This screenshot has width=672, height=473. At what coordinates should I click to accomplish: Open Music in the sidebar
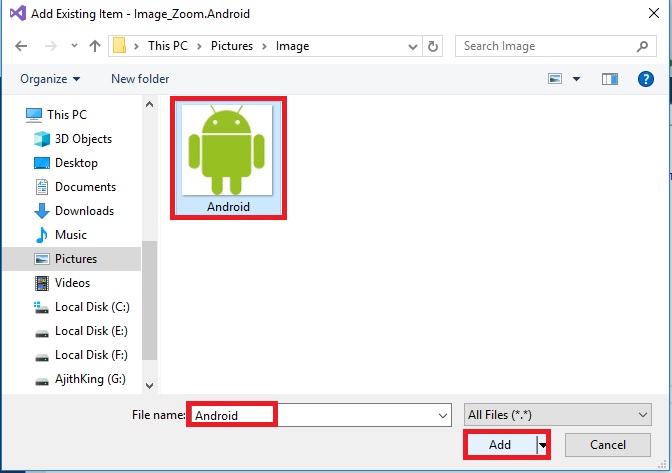[71, 235]
